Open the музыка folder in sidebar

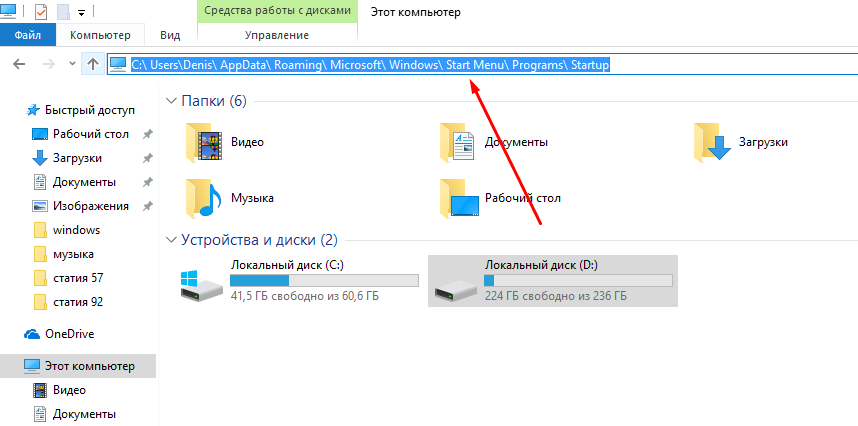73,254
